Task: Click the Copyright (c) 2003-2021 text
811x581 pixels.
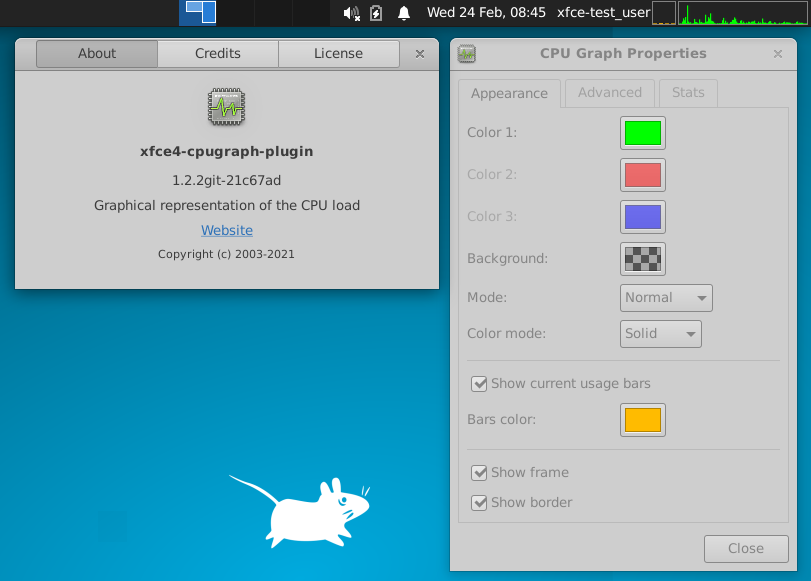Action: 226,254
